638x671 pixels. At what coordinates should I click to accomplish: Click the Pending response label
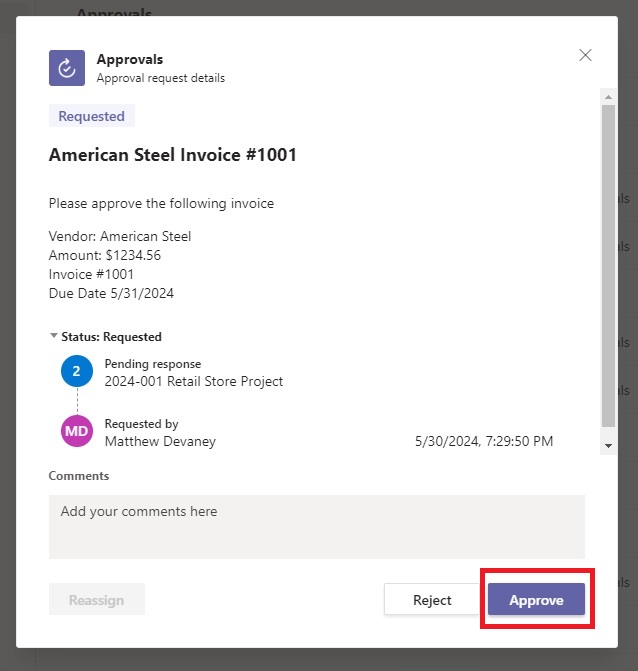click(x=153, y=364)
